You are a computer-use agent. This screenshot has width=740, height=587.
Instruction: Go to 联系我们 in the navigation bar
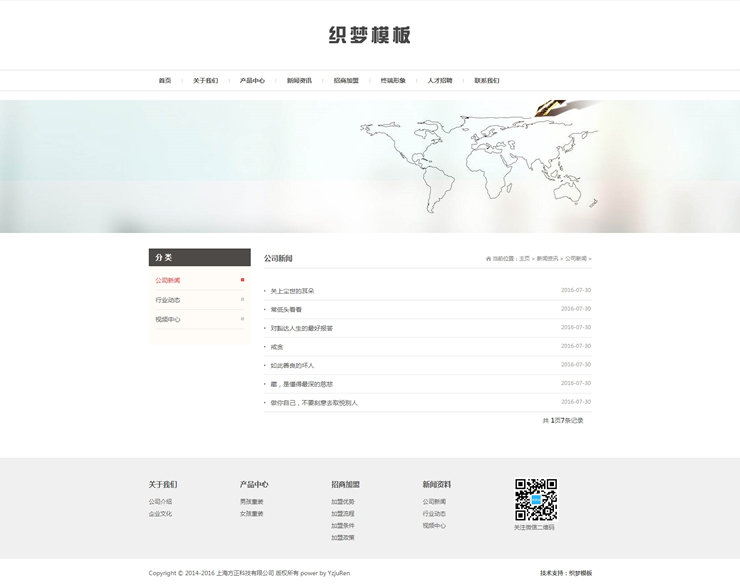[487, 80]
